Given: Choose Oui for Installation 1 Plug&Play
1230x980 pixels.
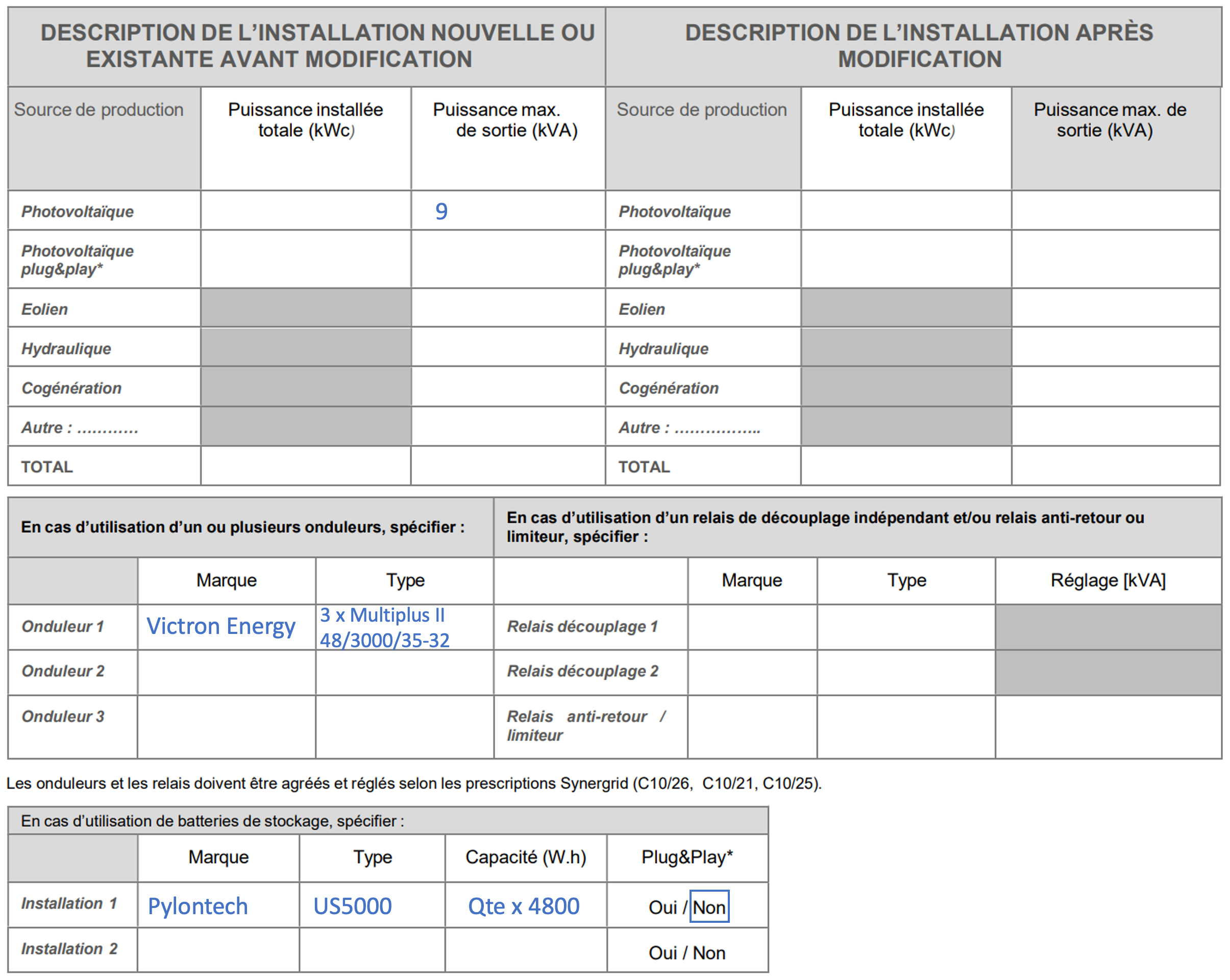Looking at the screenshot, I should click(x=662, y=907).
